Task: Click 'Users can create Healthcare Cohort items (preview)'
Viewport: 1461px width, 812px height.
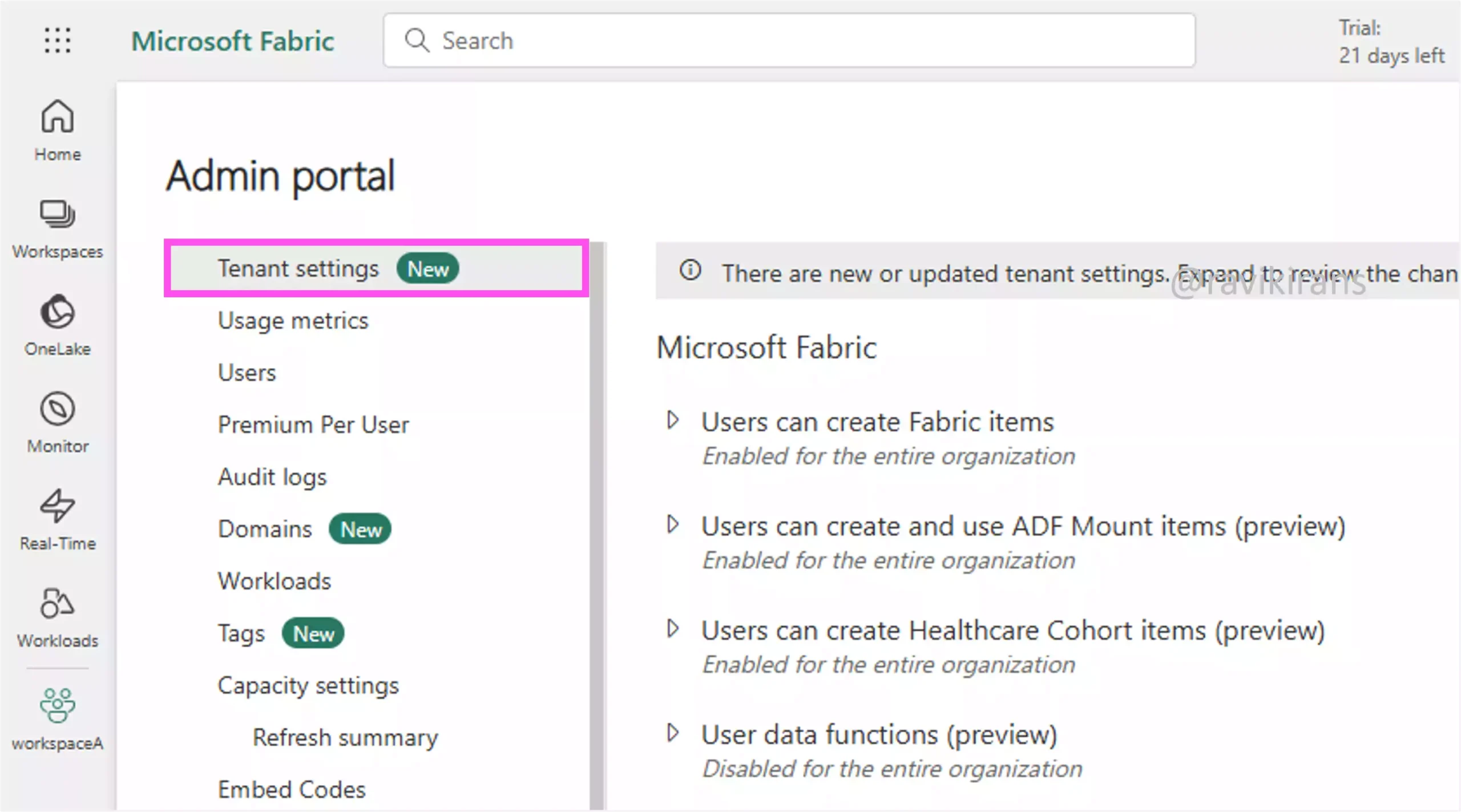Action: point(1013,631)
